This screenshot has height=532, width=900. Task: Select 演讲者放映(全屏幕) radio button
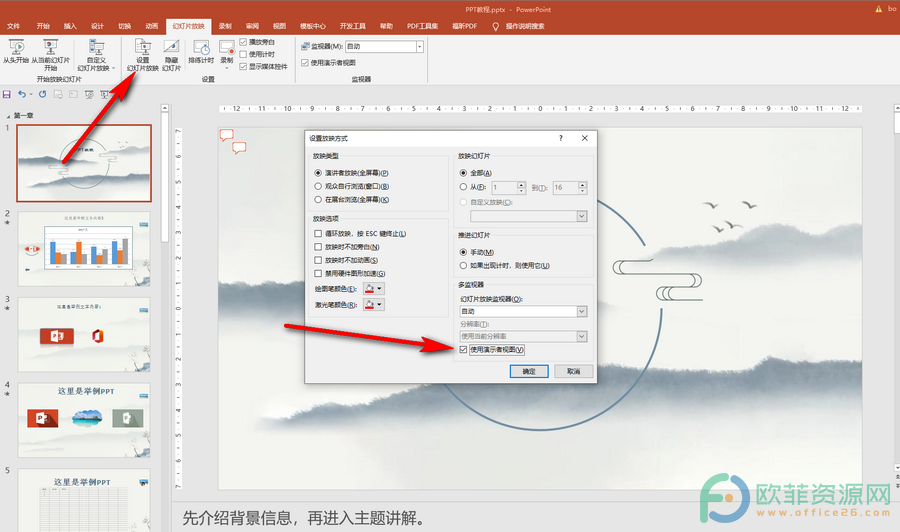pos(318,173)
